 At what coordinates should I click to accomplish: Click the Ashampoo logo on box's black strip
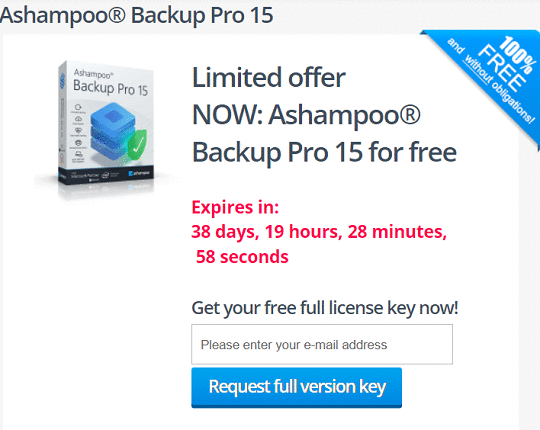tap(139, 172)
